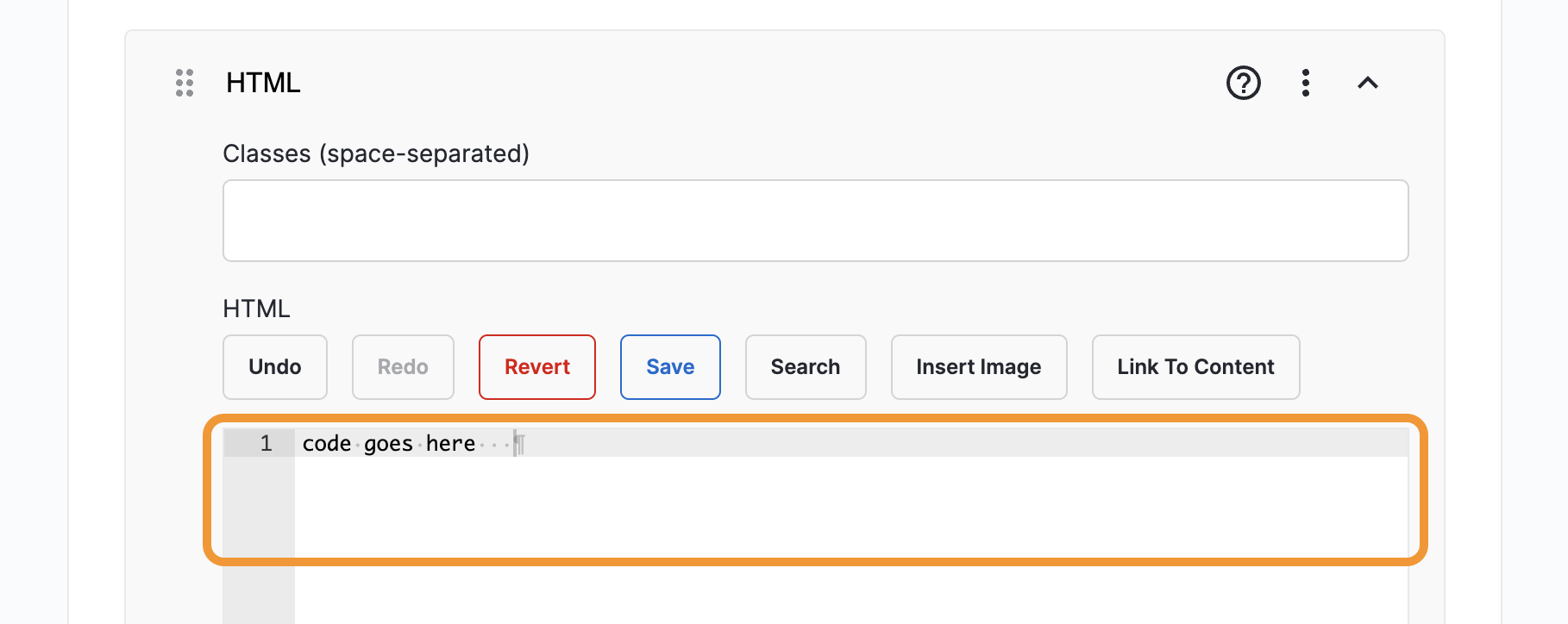
Task: Click the HTML block title heading
Action: click(263, 83)
